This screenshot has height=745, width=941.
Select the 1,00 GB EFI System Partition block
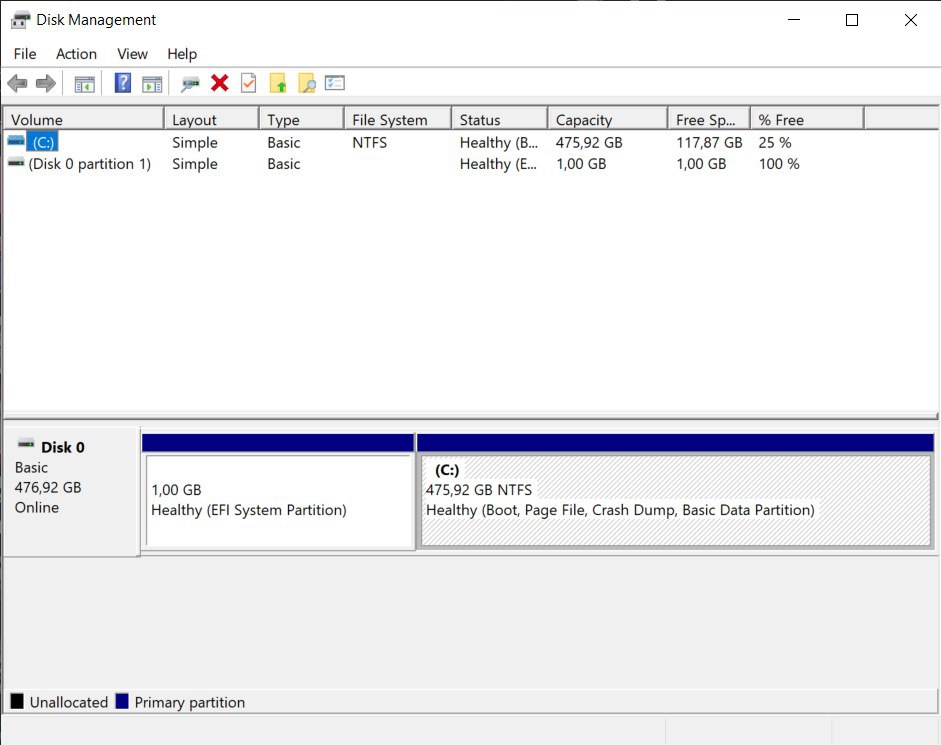click(x=278, y=501)
